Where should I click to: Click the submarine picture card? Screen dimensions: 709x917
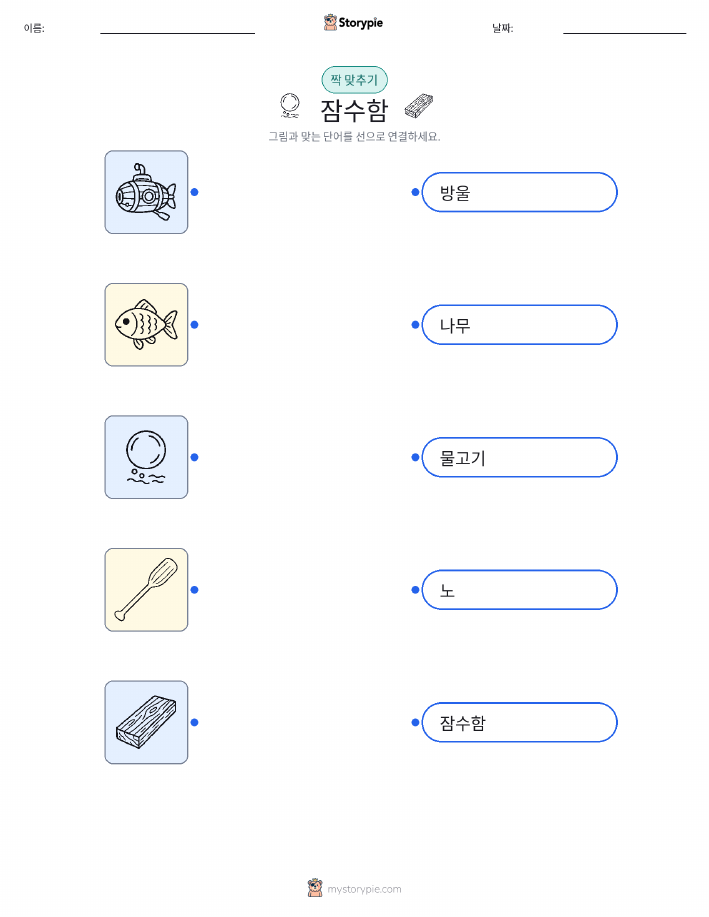[146, 192]
